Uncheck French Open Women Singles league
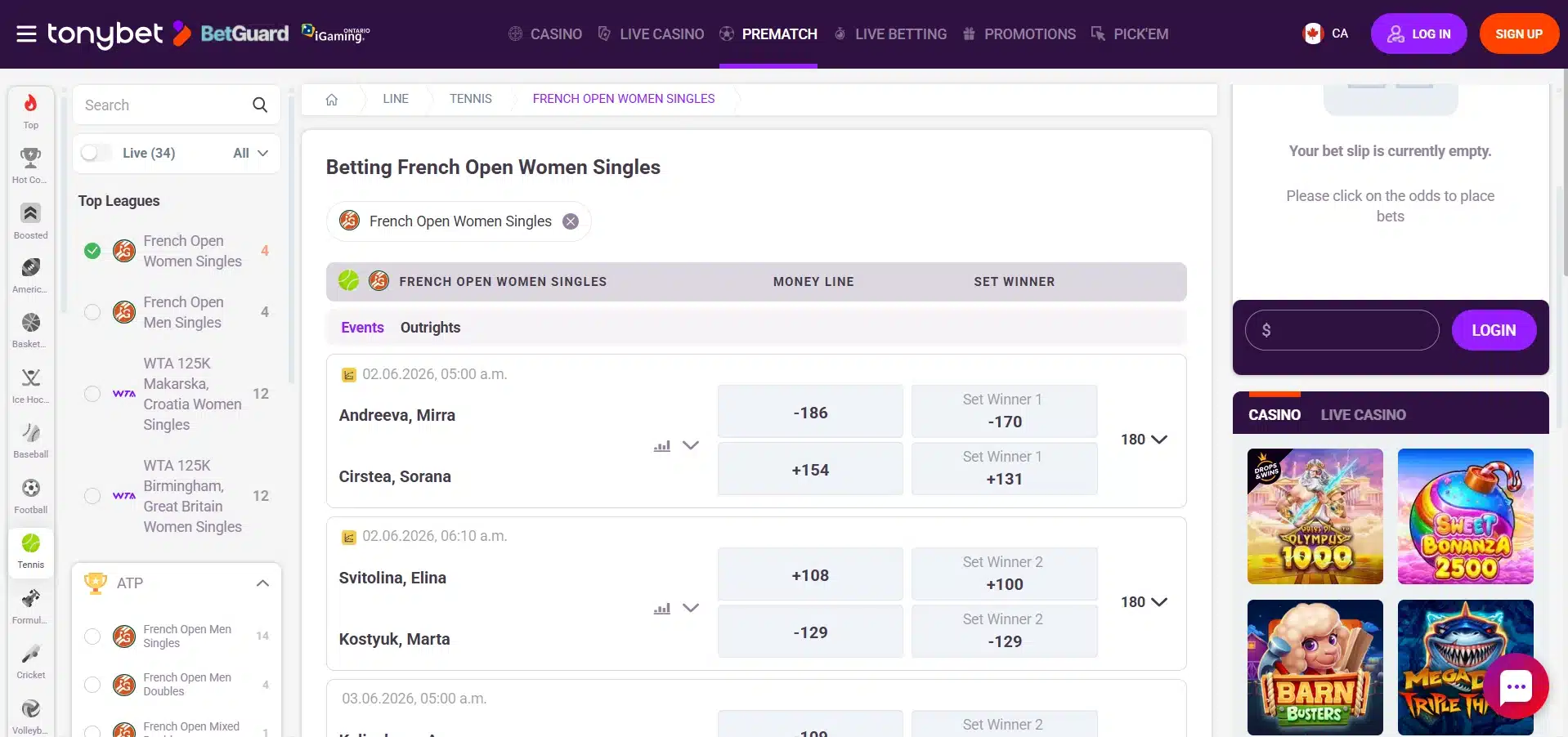Viewport: 1568px width, 737px height. pyautogui.click(x=92, y=251)
